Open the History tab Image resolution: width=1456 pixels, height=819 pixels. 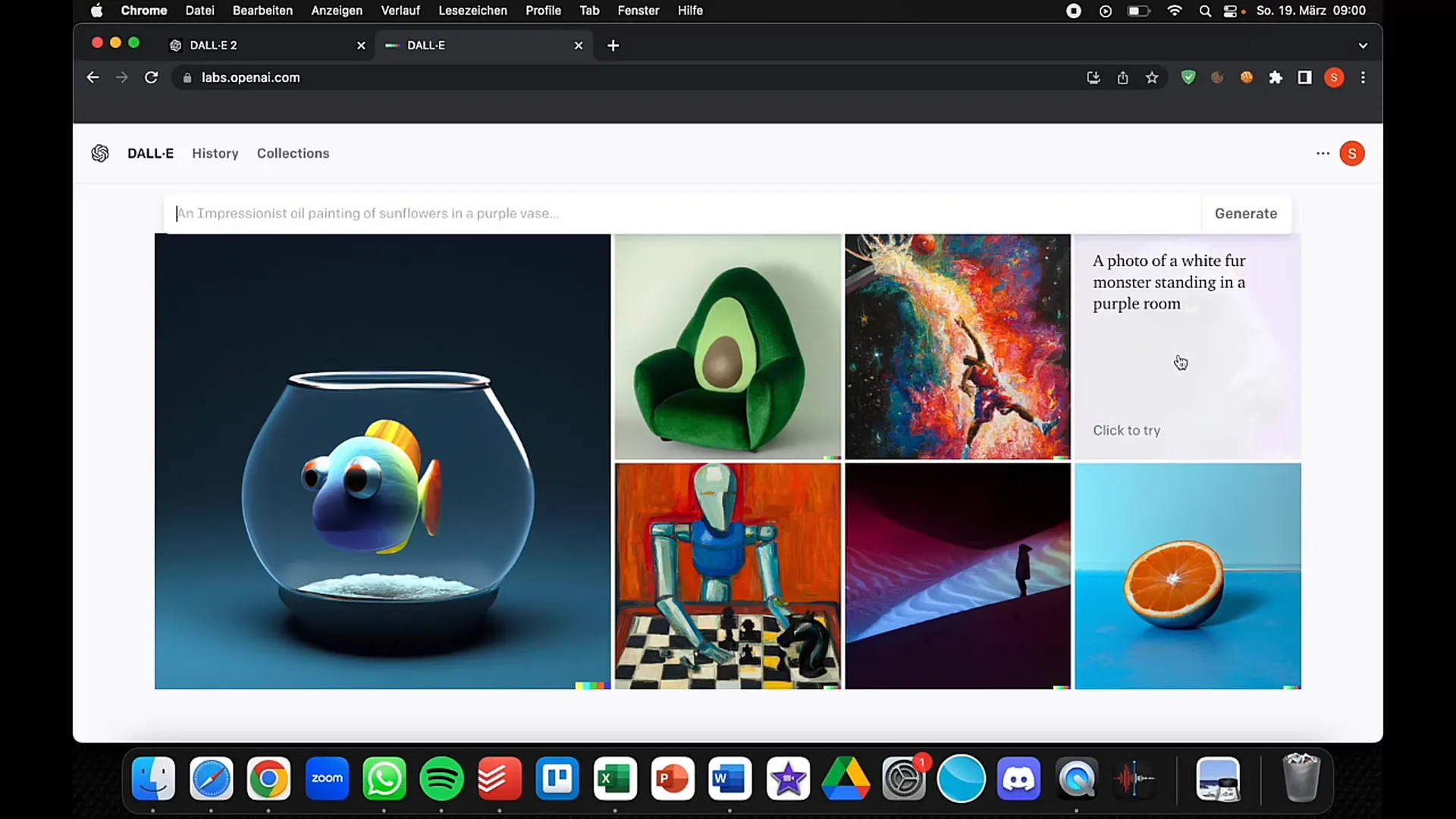215,153
